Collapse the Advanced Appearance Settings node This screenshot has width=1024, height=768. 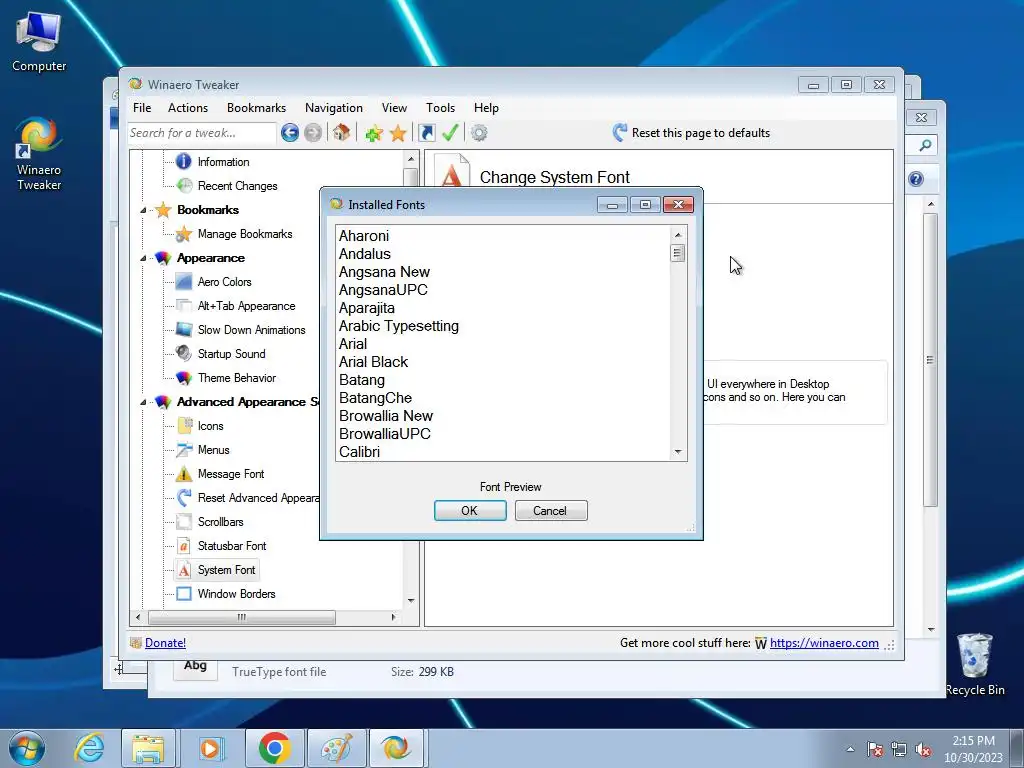[x=143, y=402]
